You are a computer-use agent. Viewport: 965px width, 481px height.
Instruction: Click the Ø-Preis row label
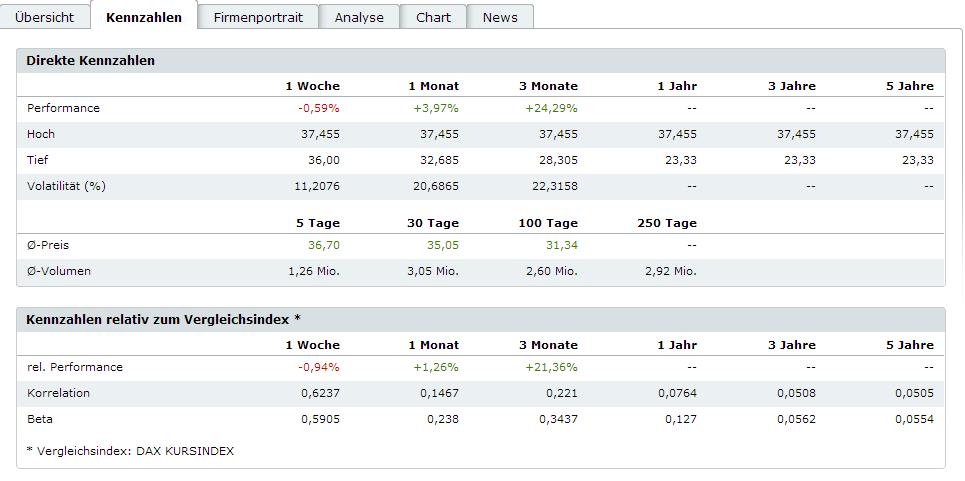(48, 245)
